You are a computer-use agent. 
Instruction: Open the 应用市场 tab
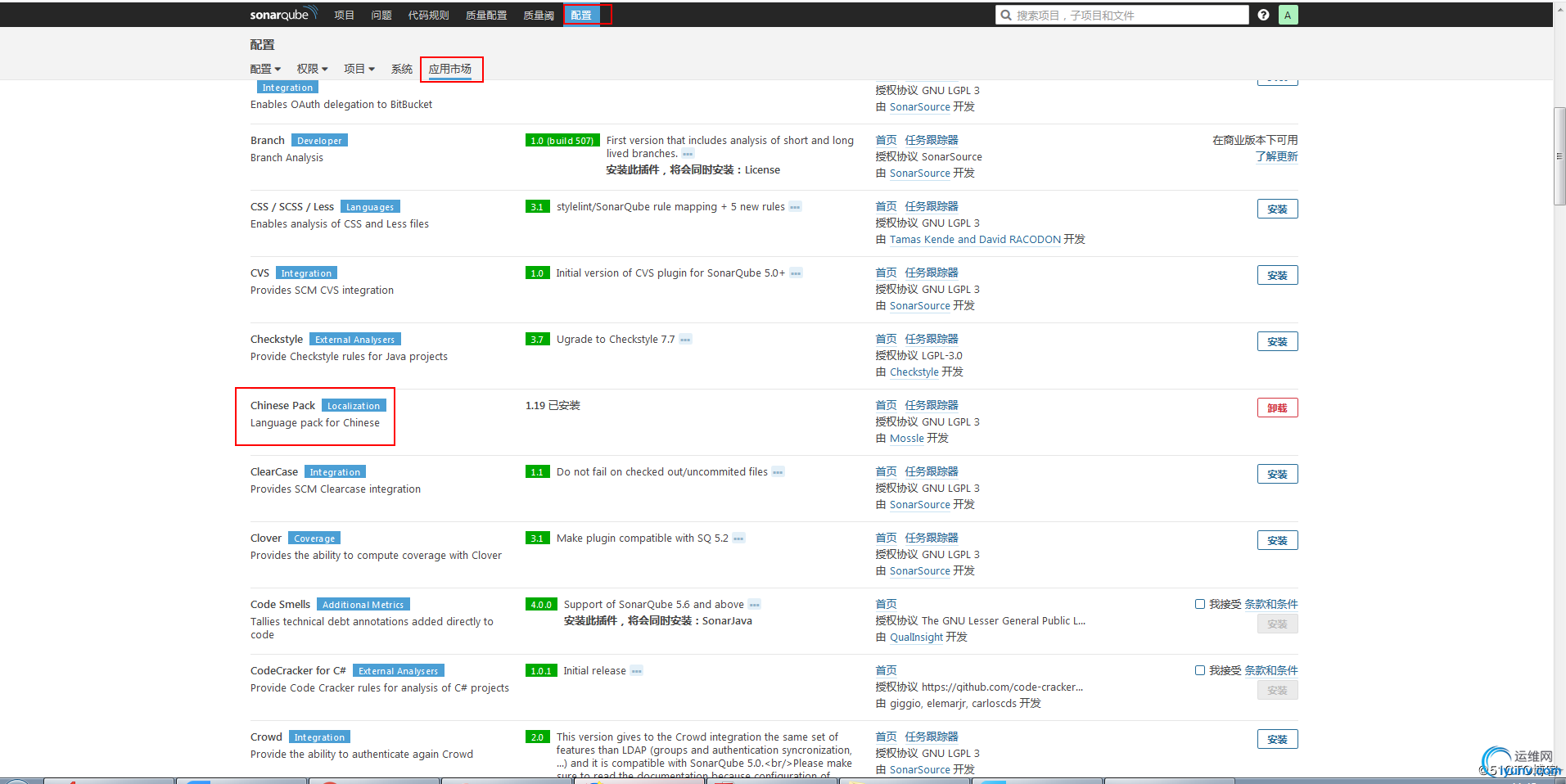pyautogui.click(x=450, y=69)
